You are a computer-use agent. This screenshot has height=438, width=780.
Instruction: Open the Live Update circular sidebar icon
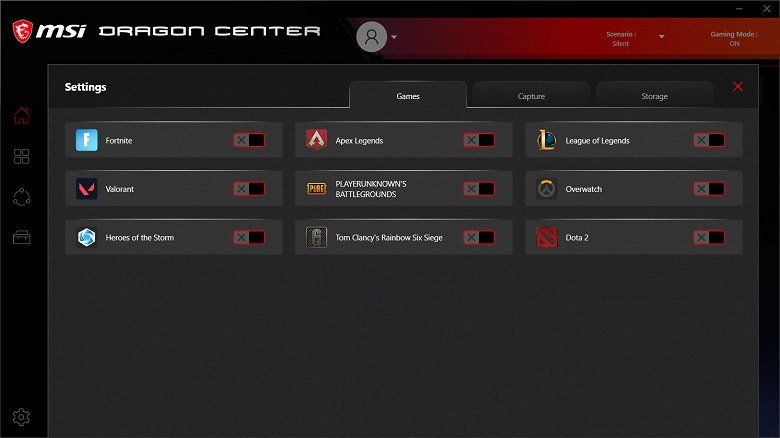(21, 197)
